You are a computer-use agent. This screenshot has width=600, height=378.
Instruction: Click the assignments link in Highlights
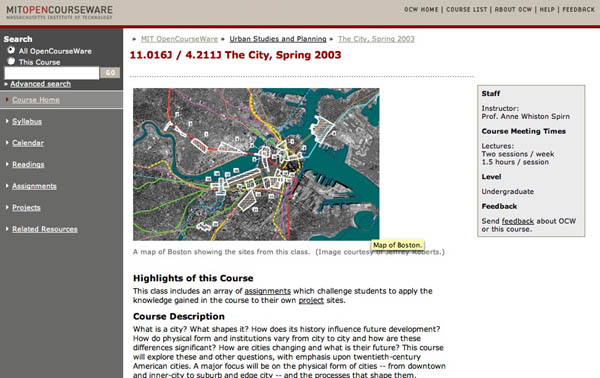[267, 291]
